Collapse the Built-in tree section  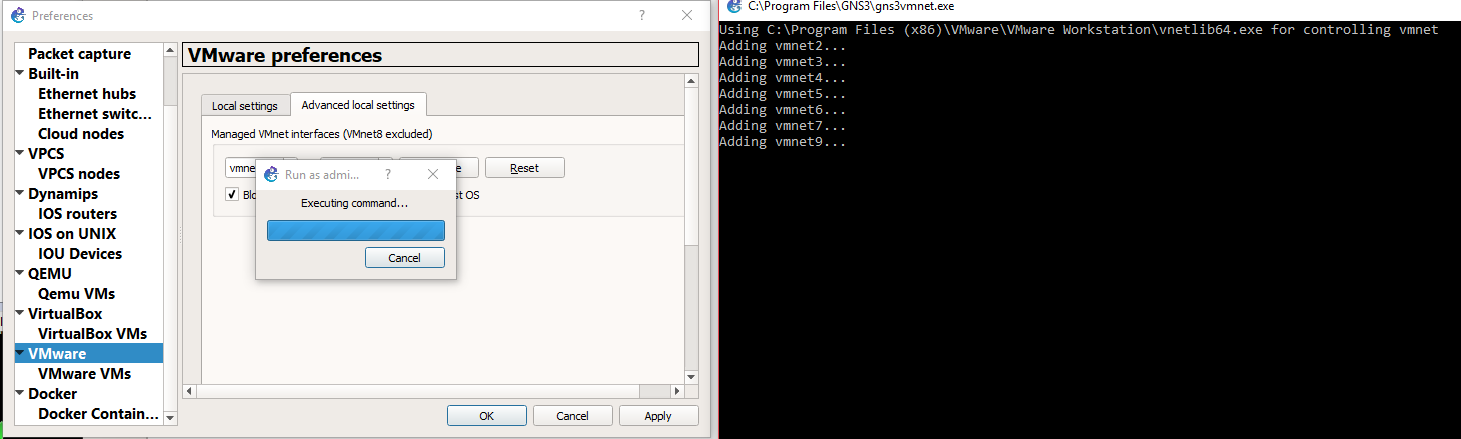20,74
